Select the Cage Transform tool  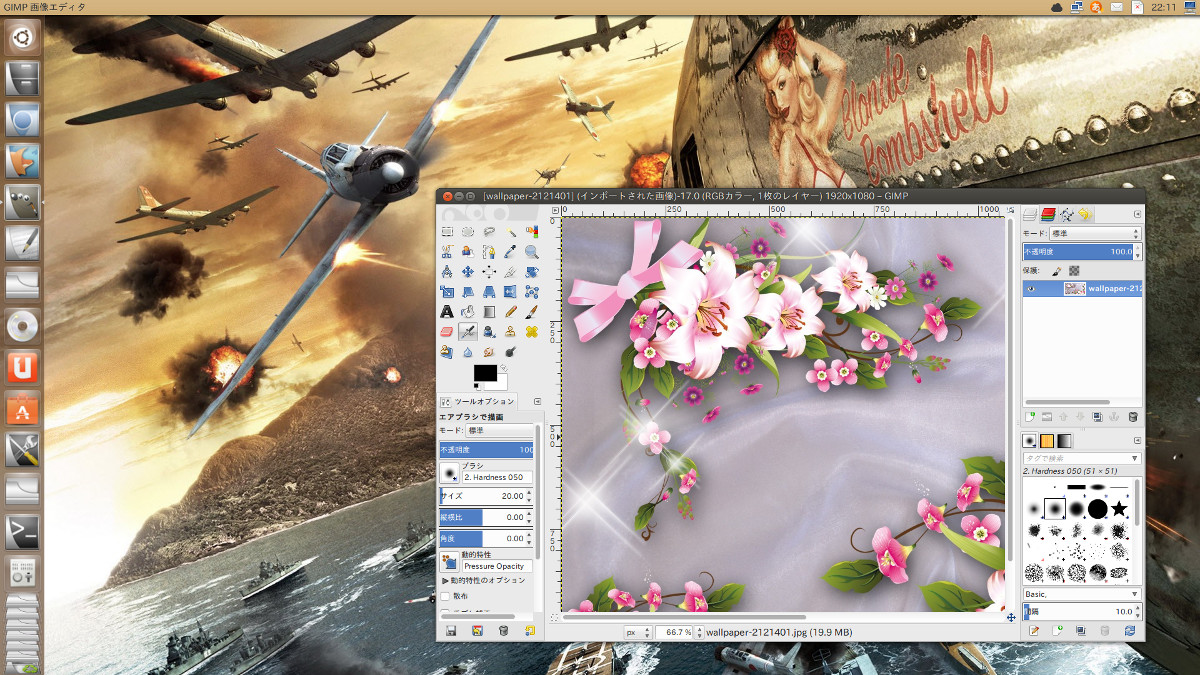tap(532, 291)
